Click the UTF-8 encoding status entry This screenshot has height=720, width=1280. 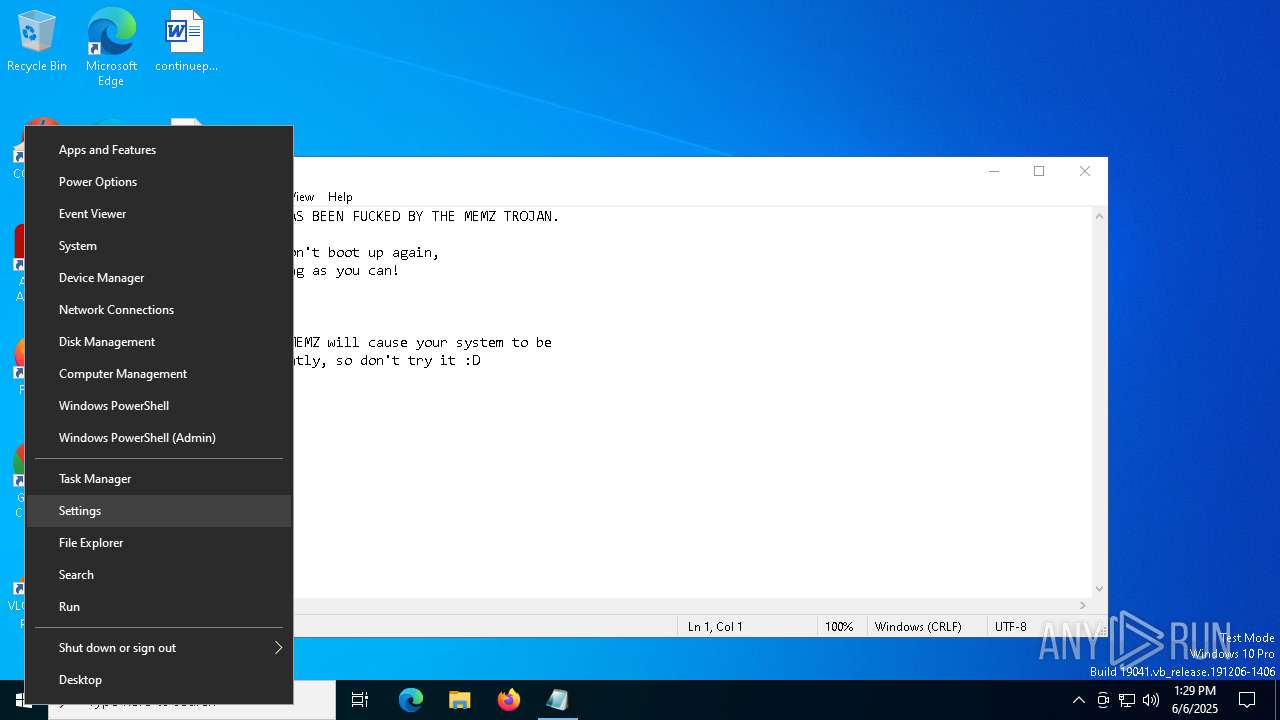[x=1011, y=627]
